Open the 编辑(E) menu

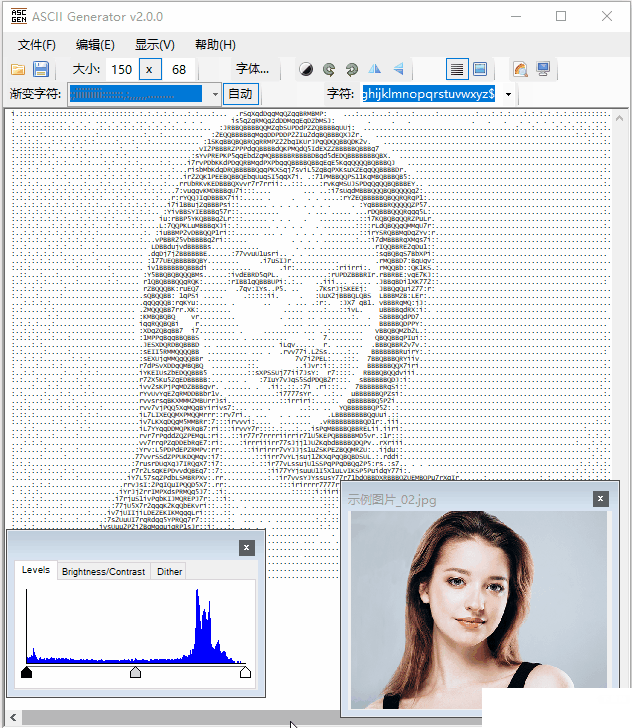tap(95, 45)
